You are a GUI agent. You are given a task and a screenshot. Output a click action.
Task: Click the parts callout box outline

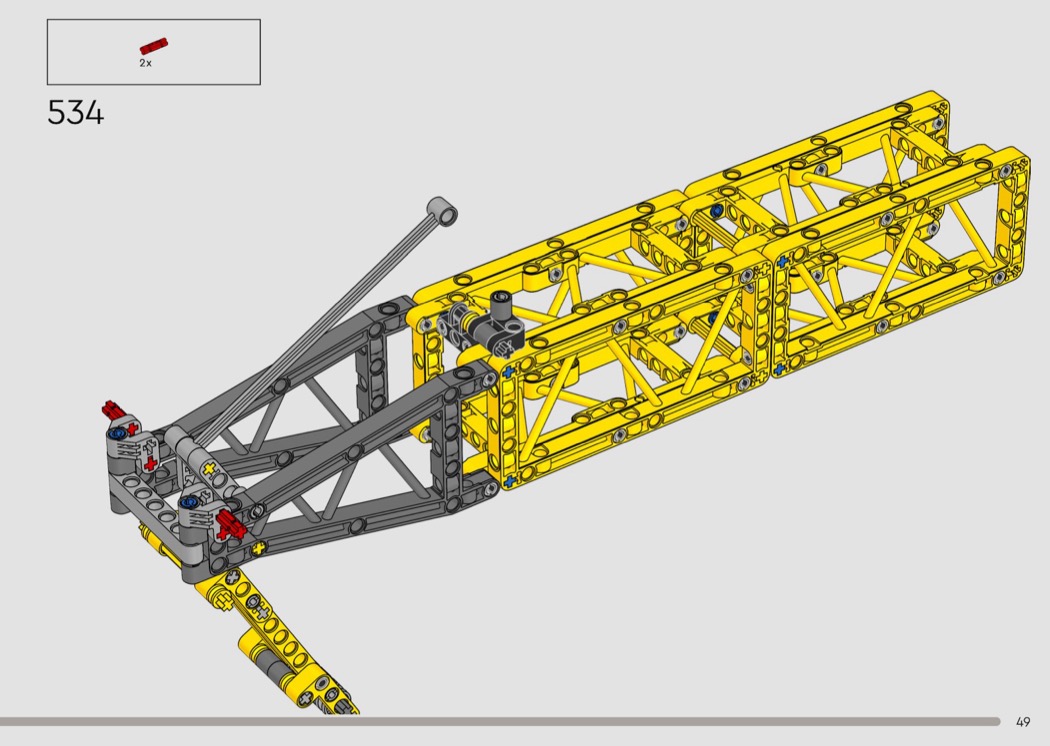coord(153,21)
